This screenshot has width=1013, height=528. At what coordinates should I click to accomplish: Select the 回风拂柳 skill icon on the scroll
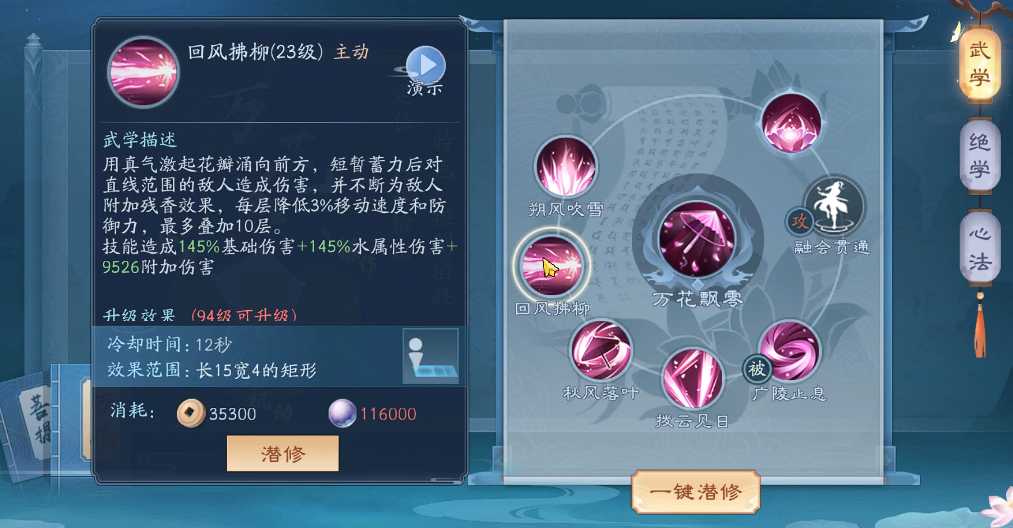click(x=551, y=266)
